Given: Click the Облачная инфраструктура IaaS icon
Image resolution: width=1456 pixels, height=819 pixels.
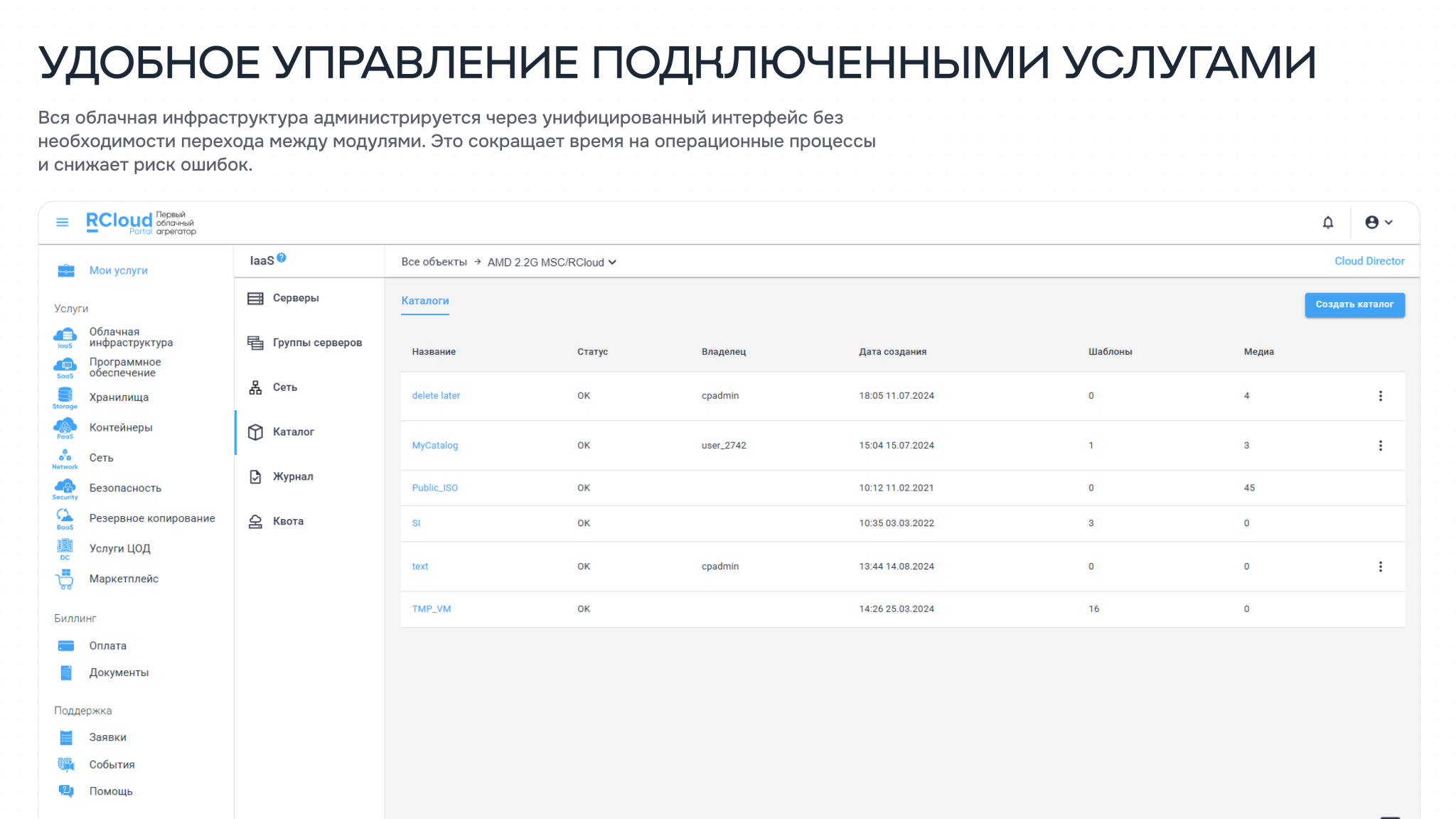Looking at the screenshot, I should (x=65, y=336).
